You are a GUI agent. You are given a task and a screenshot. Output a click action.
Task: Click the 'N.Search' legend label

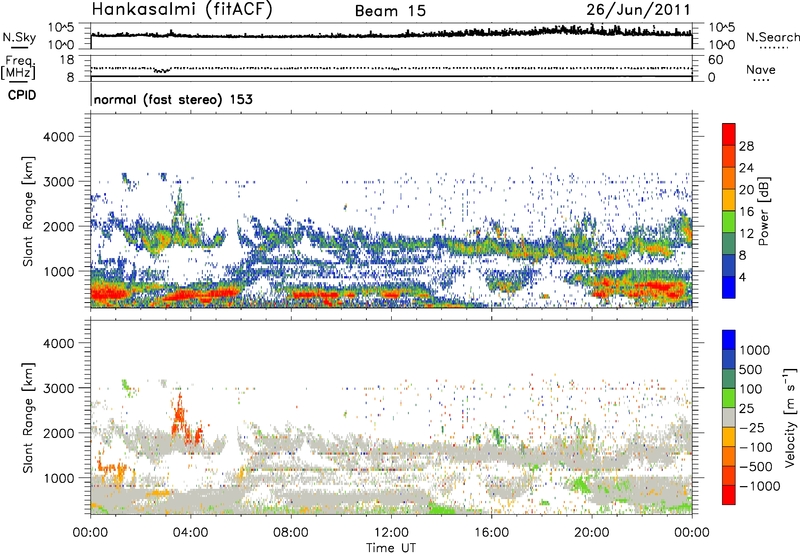pyautogui.click(x=772, y=37)
